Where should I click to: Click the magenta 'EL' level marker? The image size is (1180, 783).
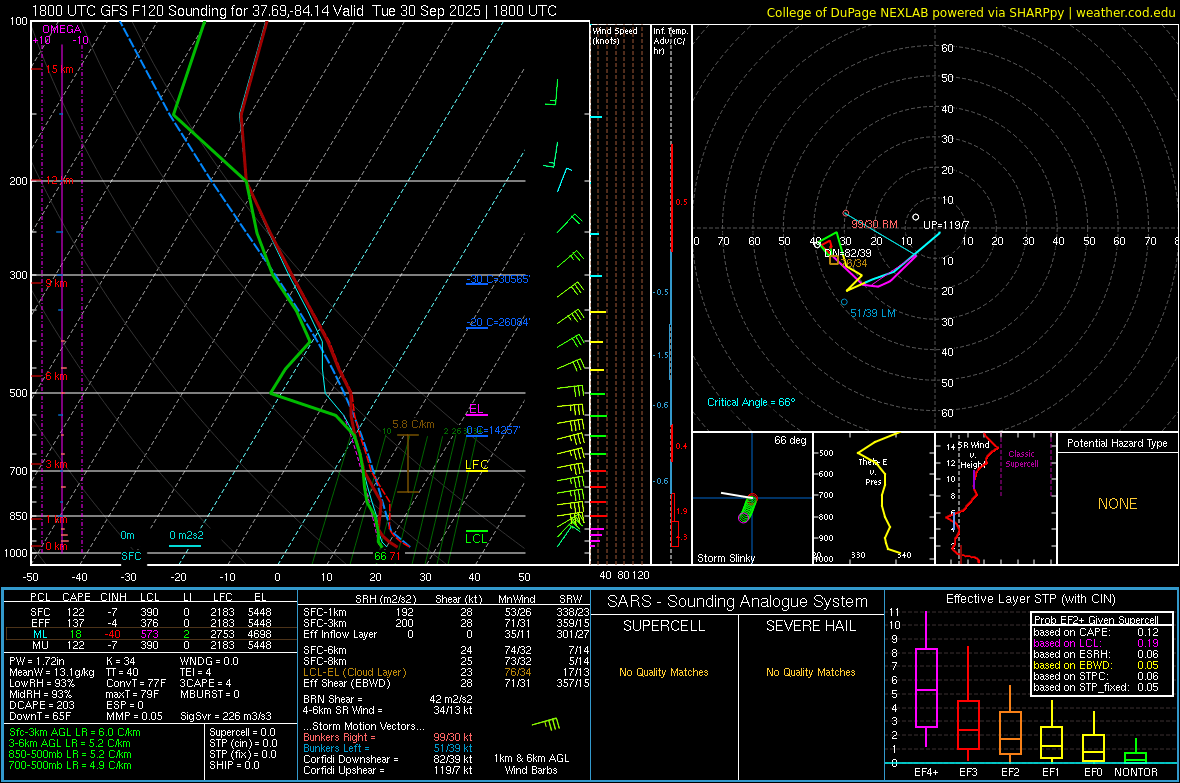[476, 409]
